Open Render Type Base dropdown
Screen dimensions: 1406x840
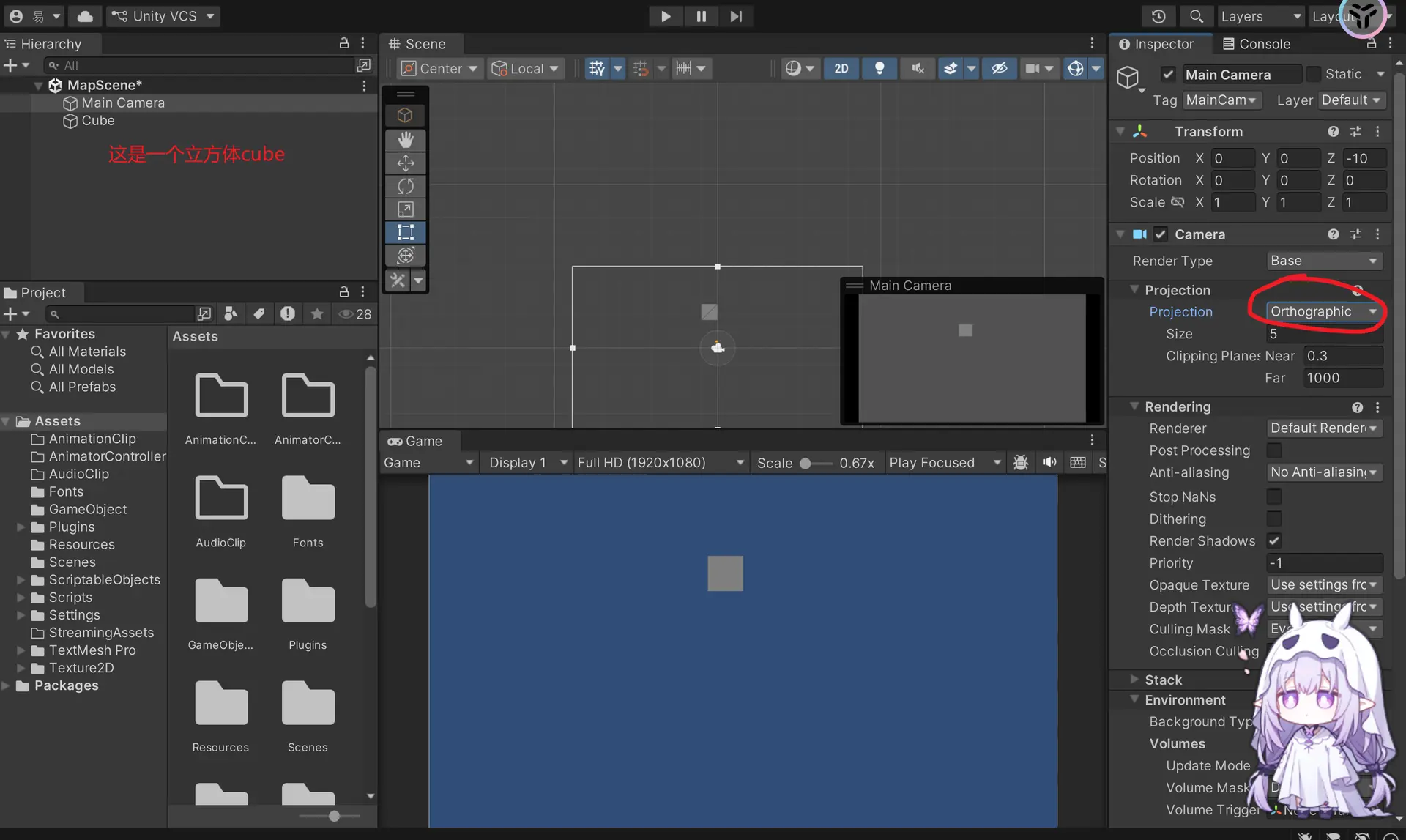tap(1324, 261)
